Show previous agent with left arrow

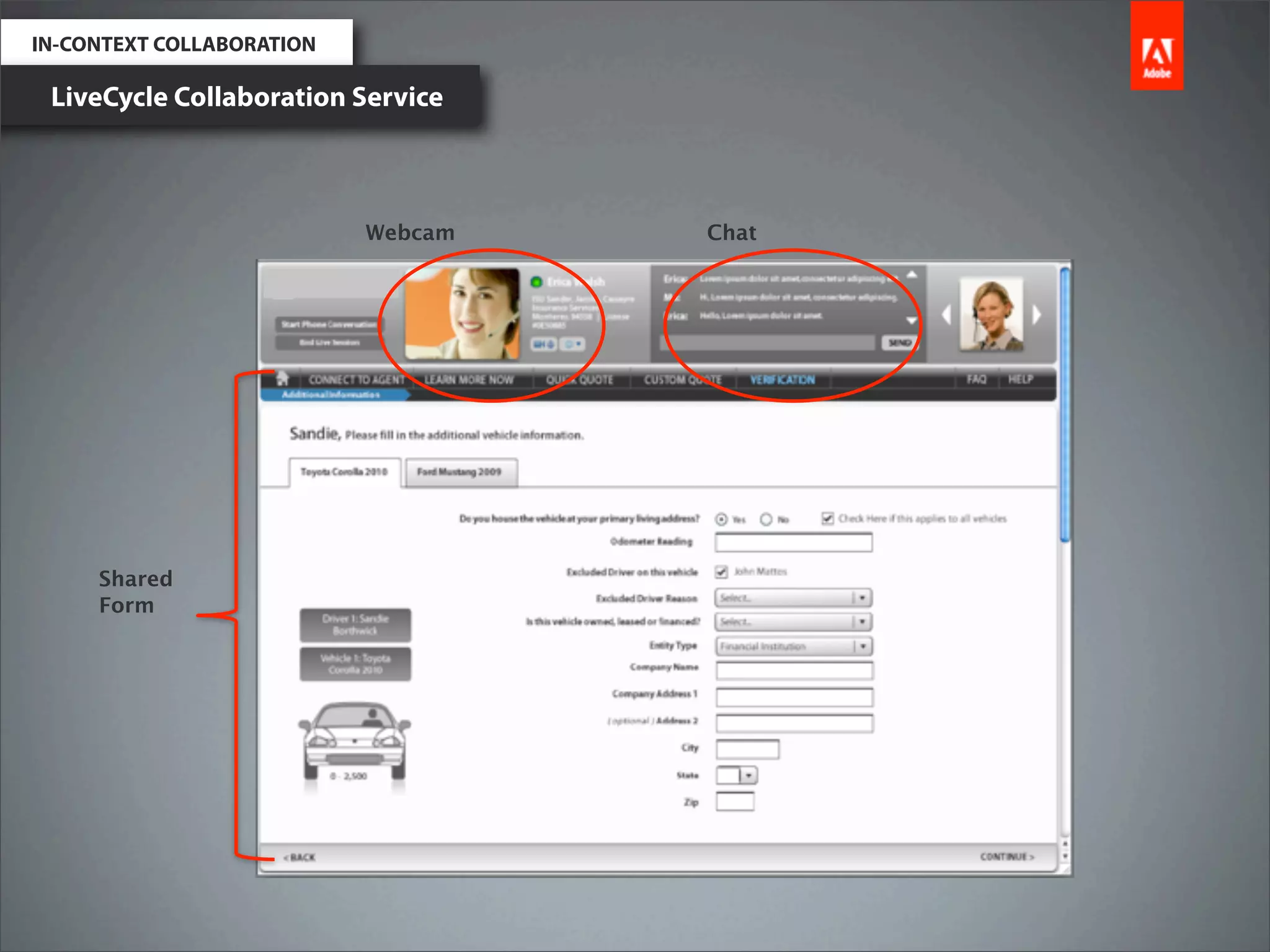pos(946,314)
